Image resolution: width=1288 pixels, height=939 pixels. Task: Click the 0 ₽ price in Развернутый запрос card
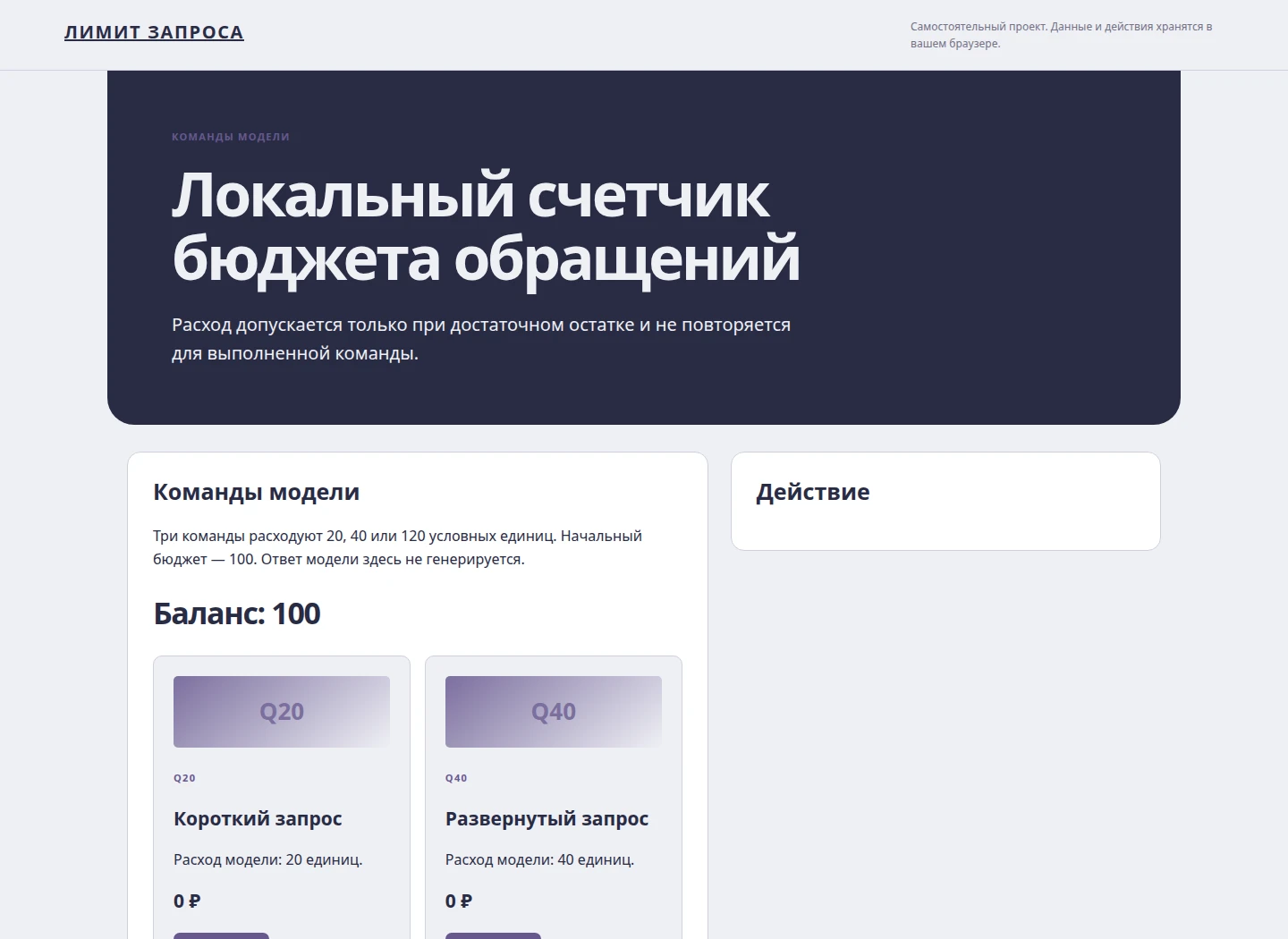pos(459,901)
